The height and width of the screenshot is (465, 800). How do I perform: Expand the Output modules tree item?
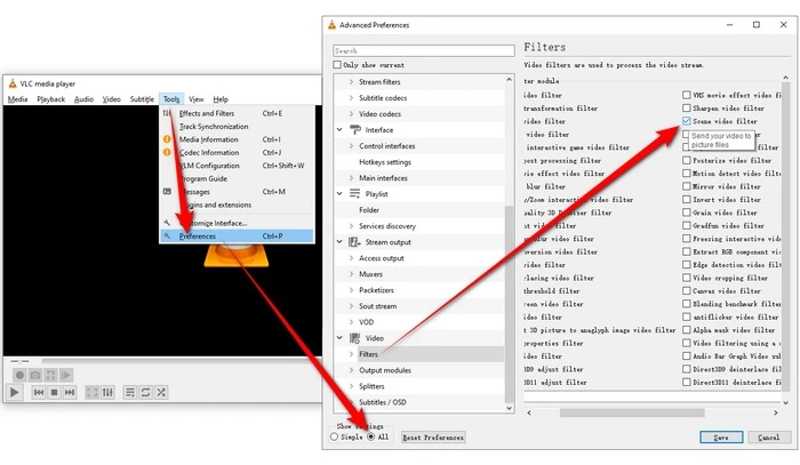(351, 370)
